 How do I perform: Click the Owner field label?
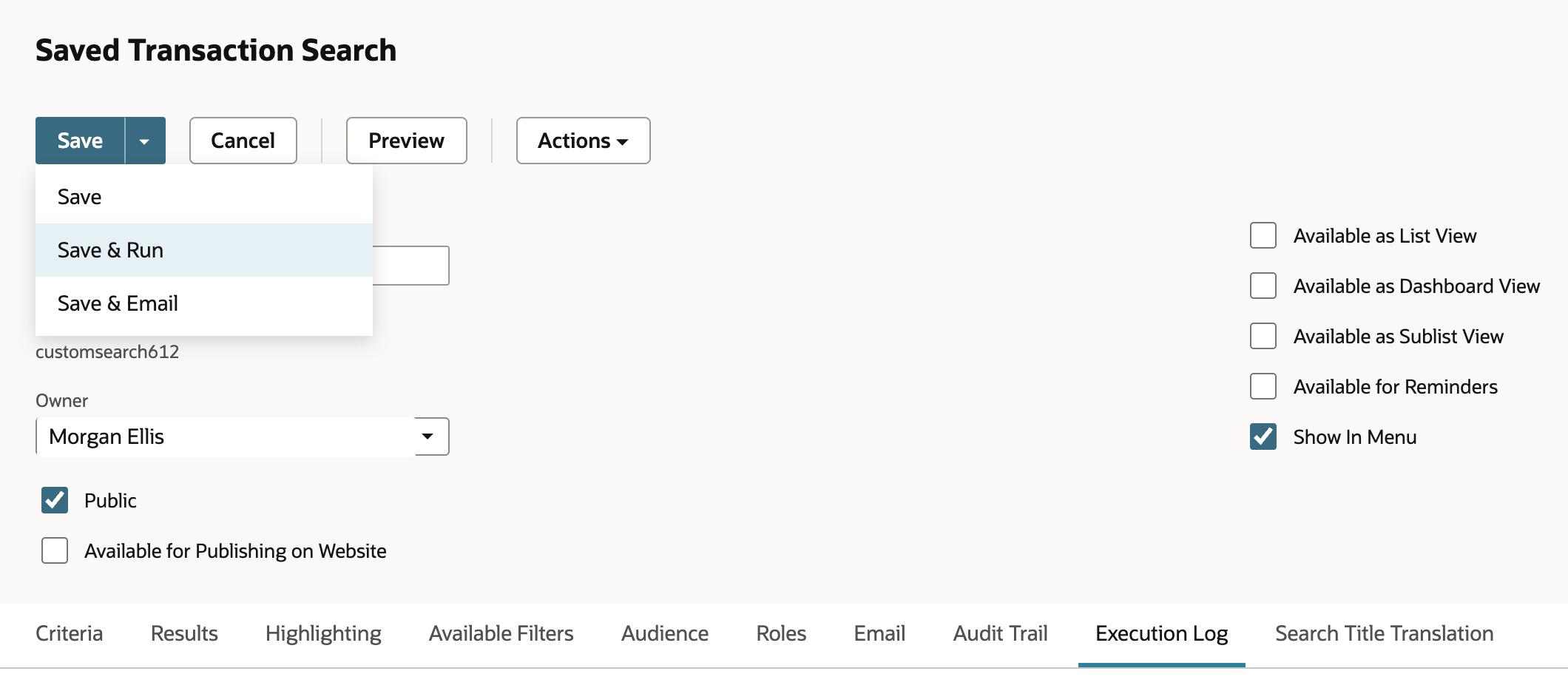pyautogui.click(x=61, y=400)
